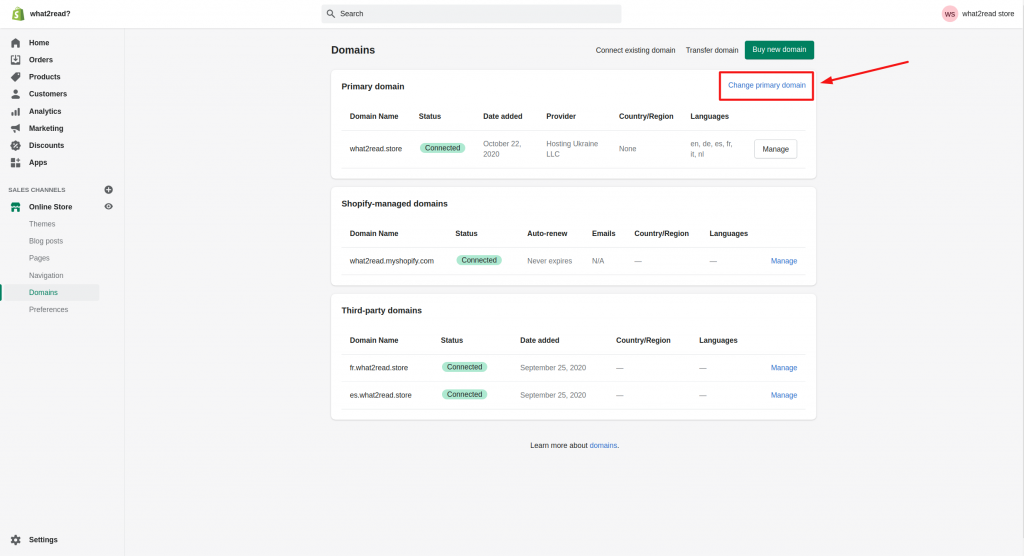Open the domains help link
The width and height of the screenshot is (1024, 556).
pyautogui.click(x=603, y=446)
